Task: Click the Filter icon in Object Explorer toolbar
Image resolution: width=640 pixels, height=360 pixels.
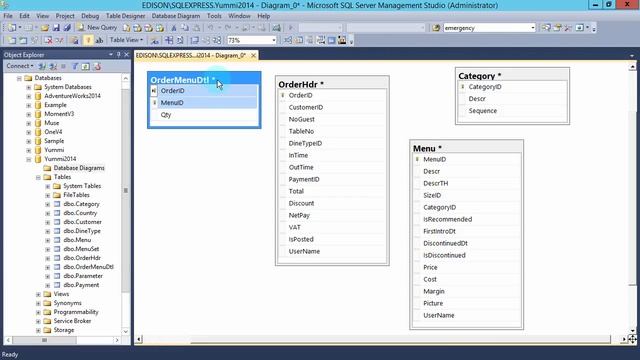Action: pos(75,66)
